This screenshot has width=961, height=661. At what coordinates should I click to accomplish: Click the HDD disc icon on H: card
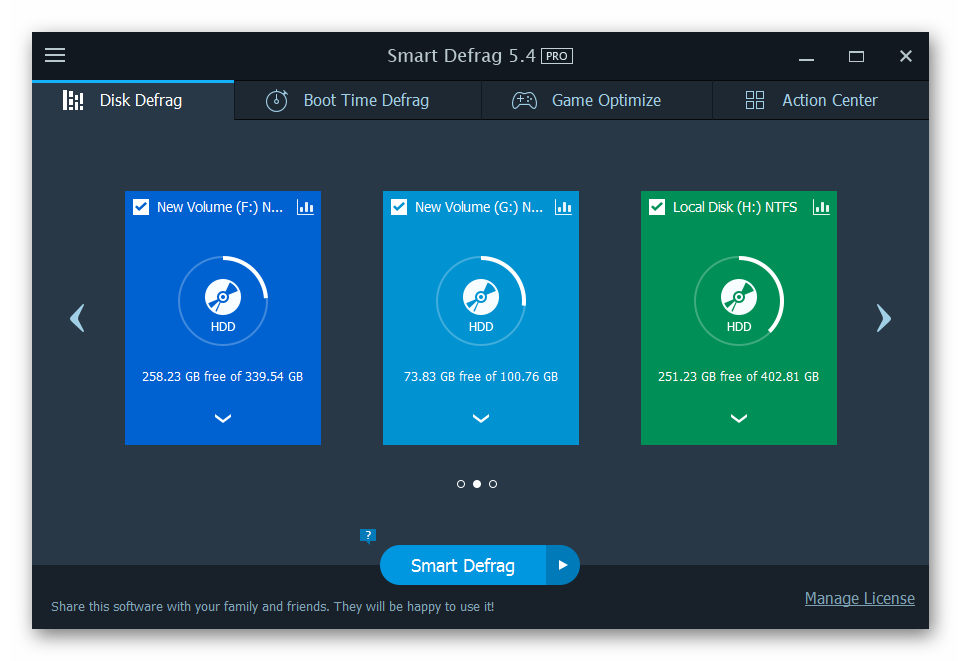[739, 297]
